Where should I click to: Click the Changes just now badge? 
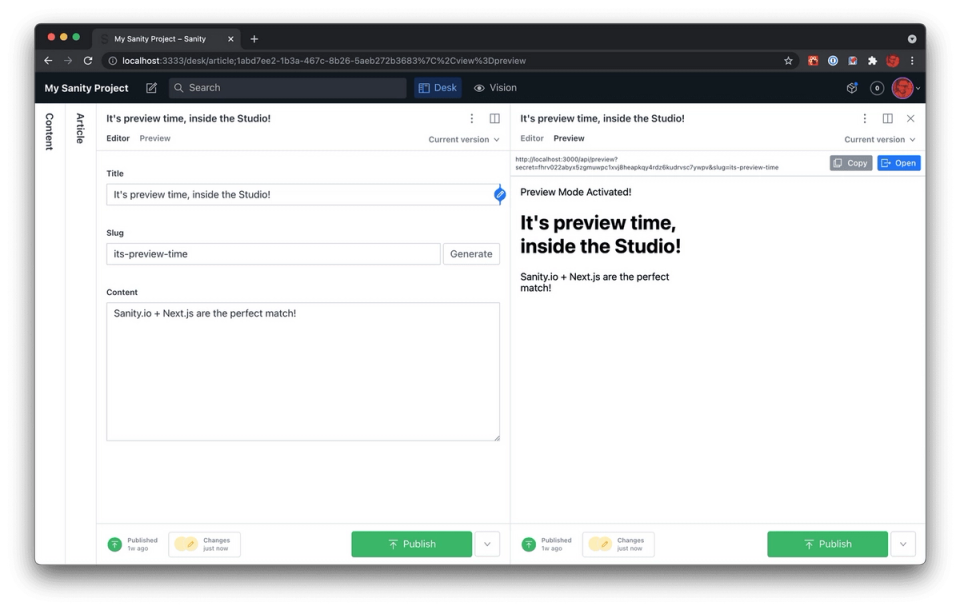pos(204,544)
